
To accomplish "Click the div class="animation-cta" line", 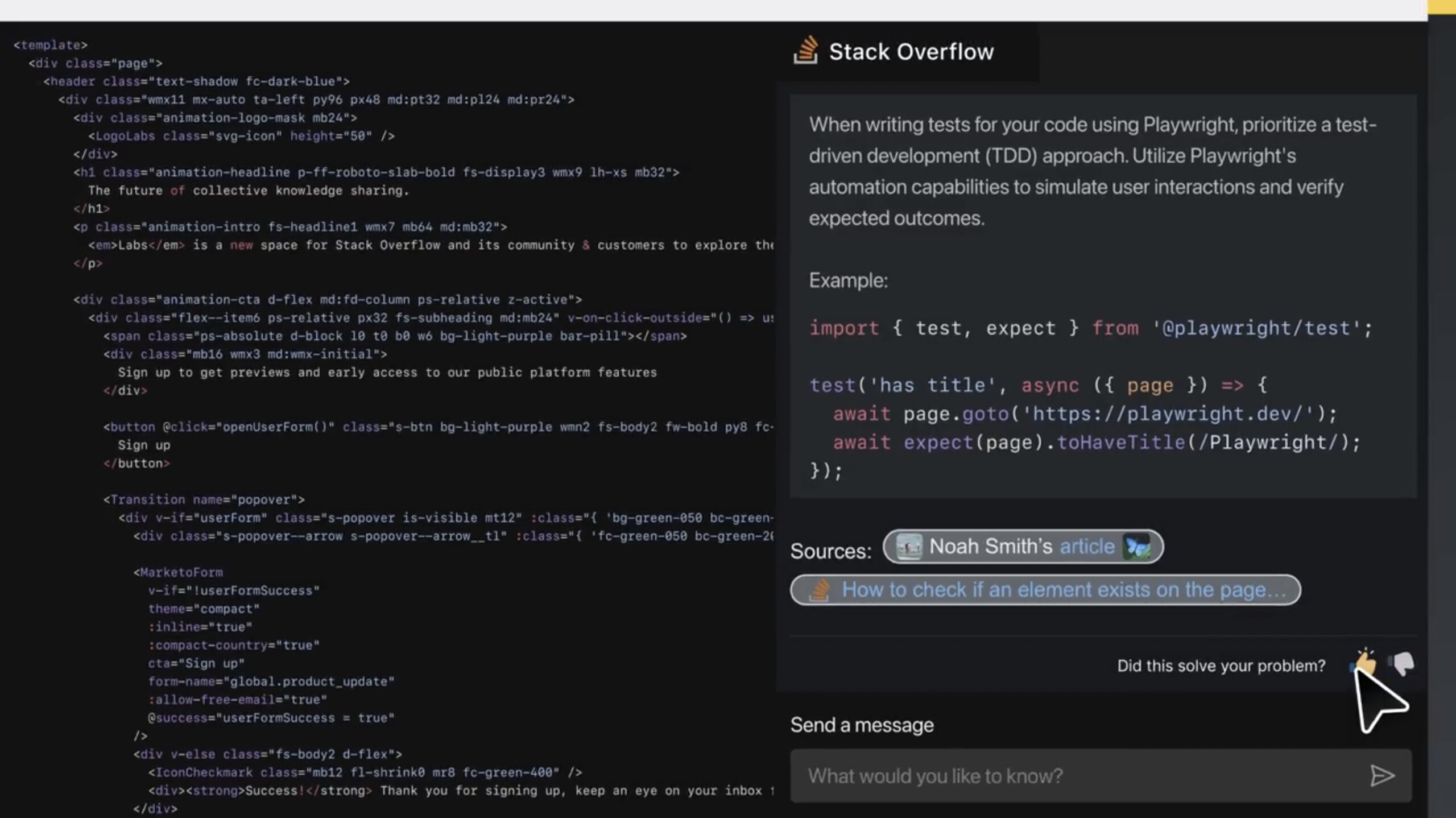I will tap(328, 300).
